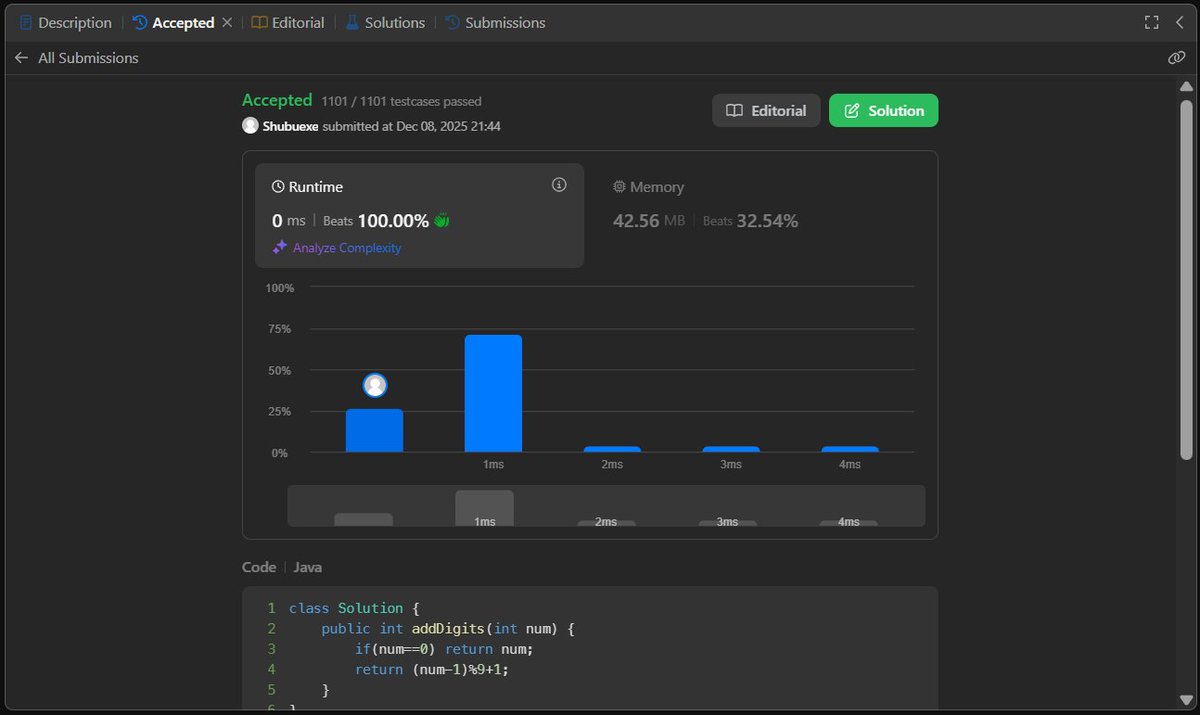Click code line 'if(num==0) return num;'
Screen dimensions: 1200x715
pyautogui.click(x=444, y=649)
